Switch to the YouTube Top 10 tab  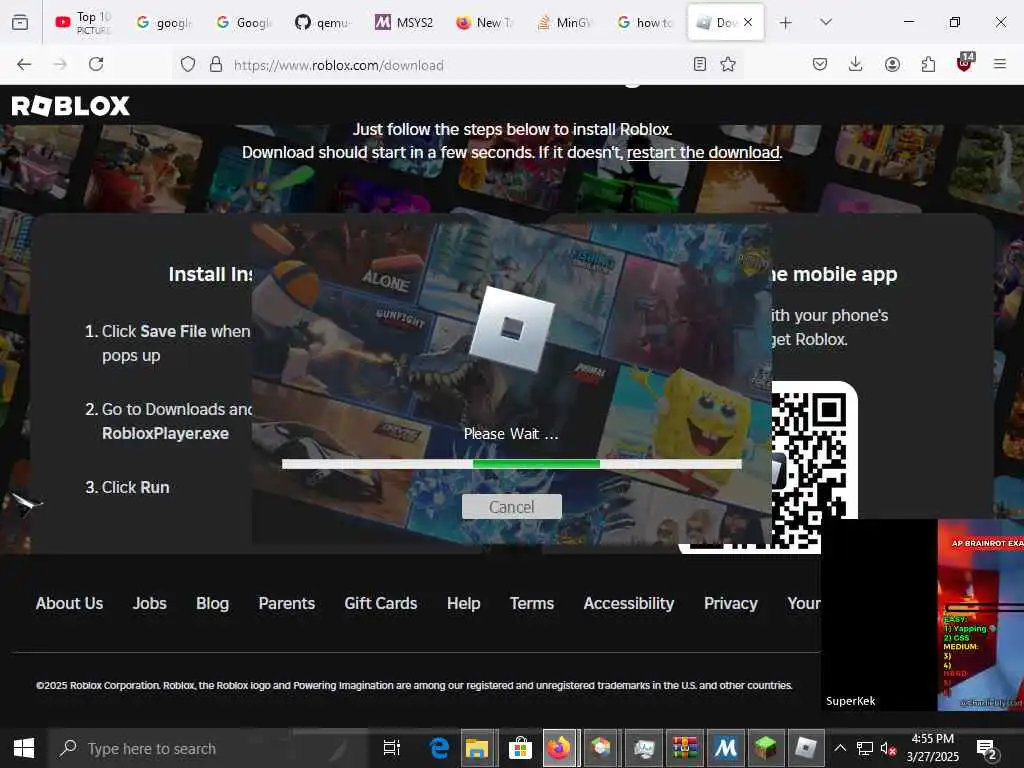83,22
